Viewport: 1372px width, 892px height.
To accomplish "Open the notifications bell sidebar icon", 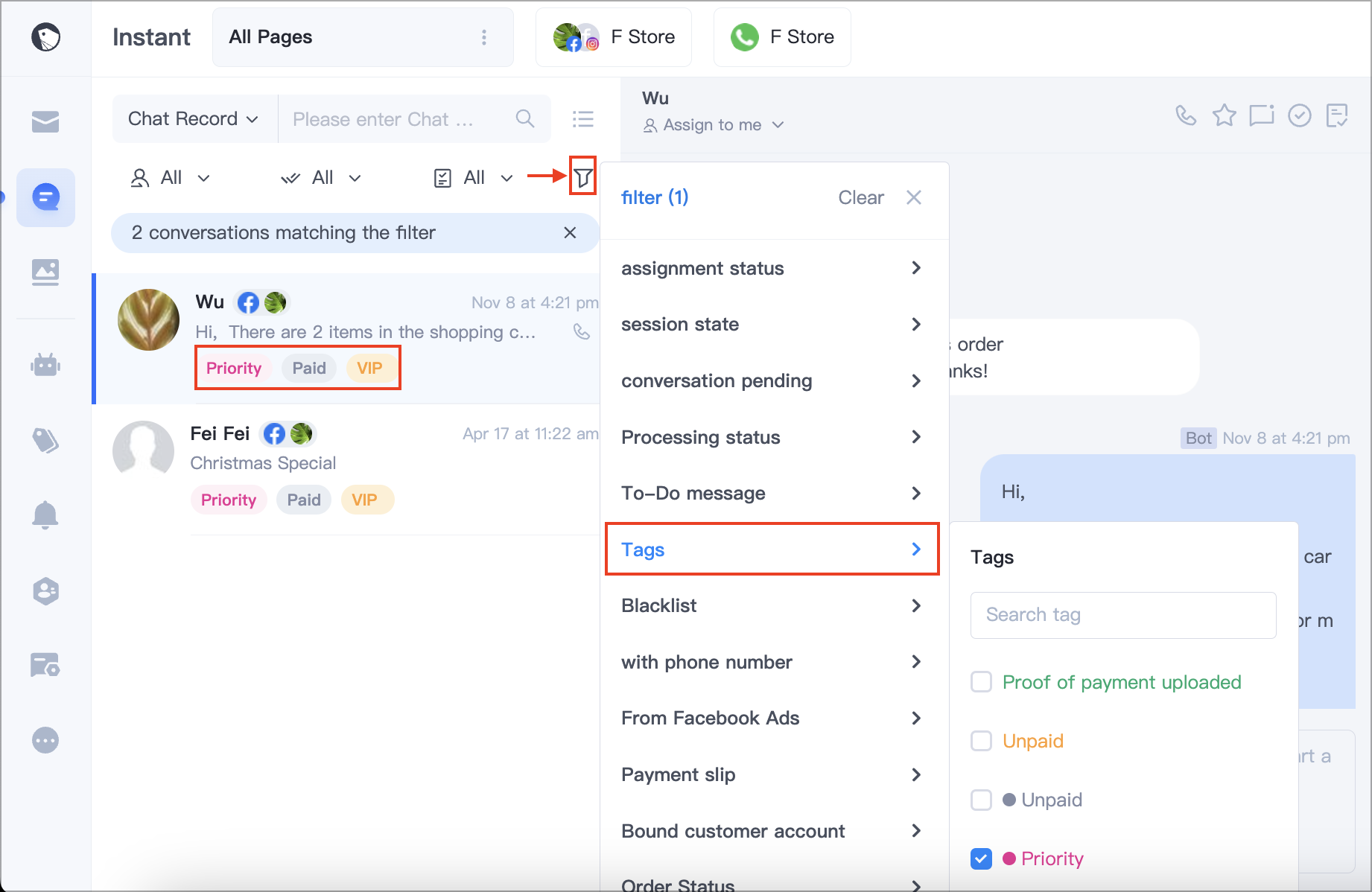I will (45, 515).
